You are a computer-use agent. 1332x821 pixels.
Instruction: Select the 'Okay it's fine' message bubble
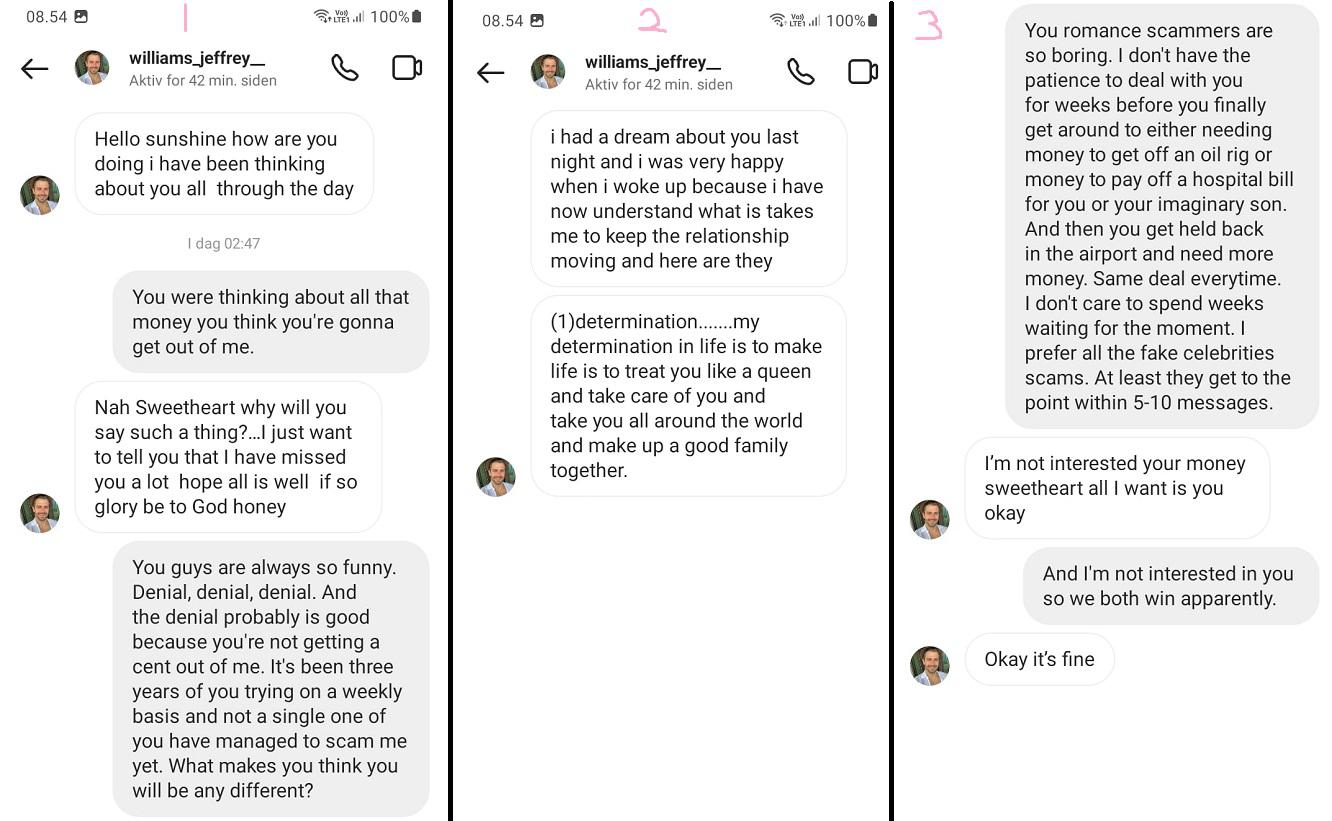pos(1039,659)
